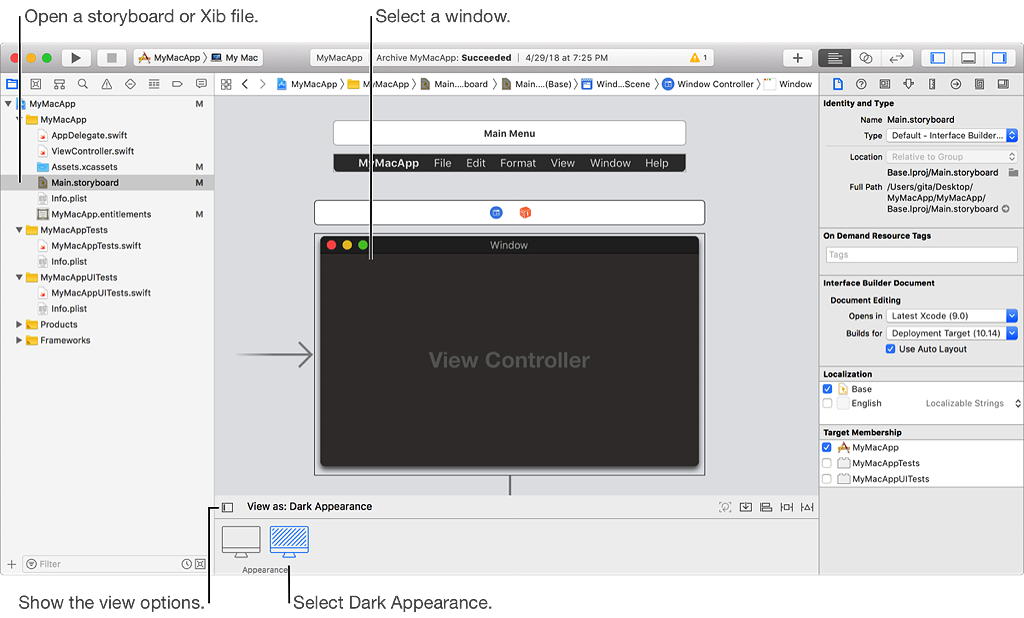Show the Standard editor
The image size is (1024, 618).
834,57
